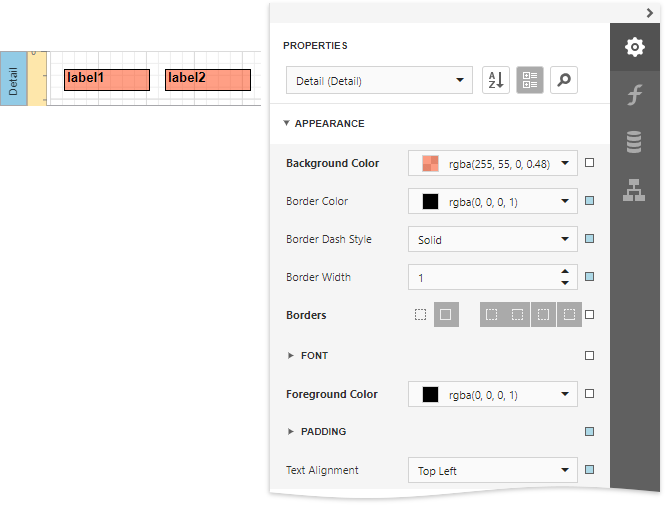This screenshot has width=665, height=505.
Task: Click the Background Color swatch
Action: (x=431, y=163)
